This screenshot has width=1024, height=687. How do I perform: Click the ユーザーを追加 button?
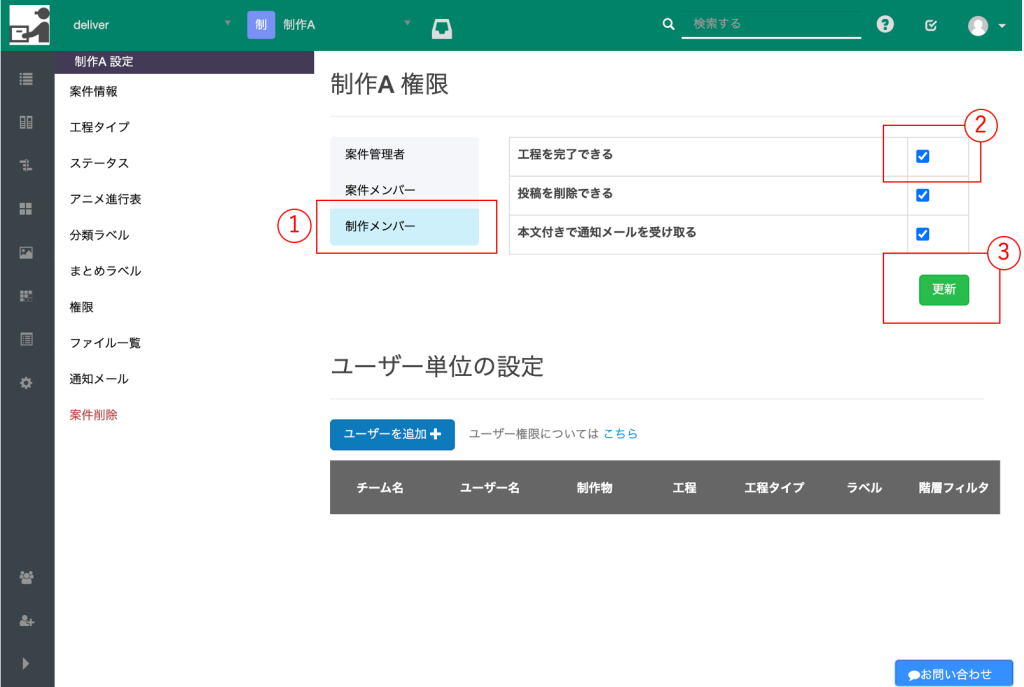(392, 434)
